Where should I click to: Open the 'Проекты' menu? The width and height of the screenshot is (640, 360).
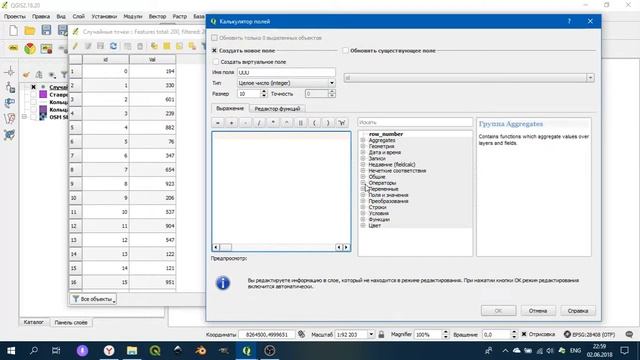[x=15, y=16]
